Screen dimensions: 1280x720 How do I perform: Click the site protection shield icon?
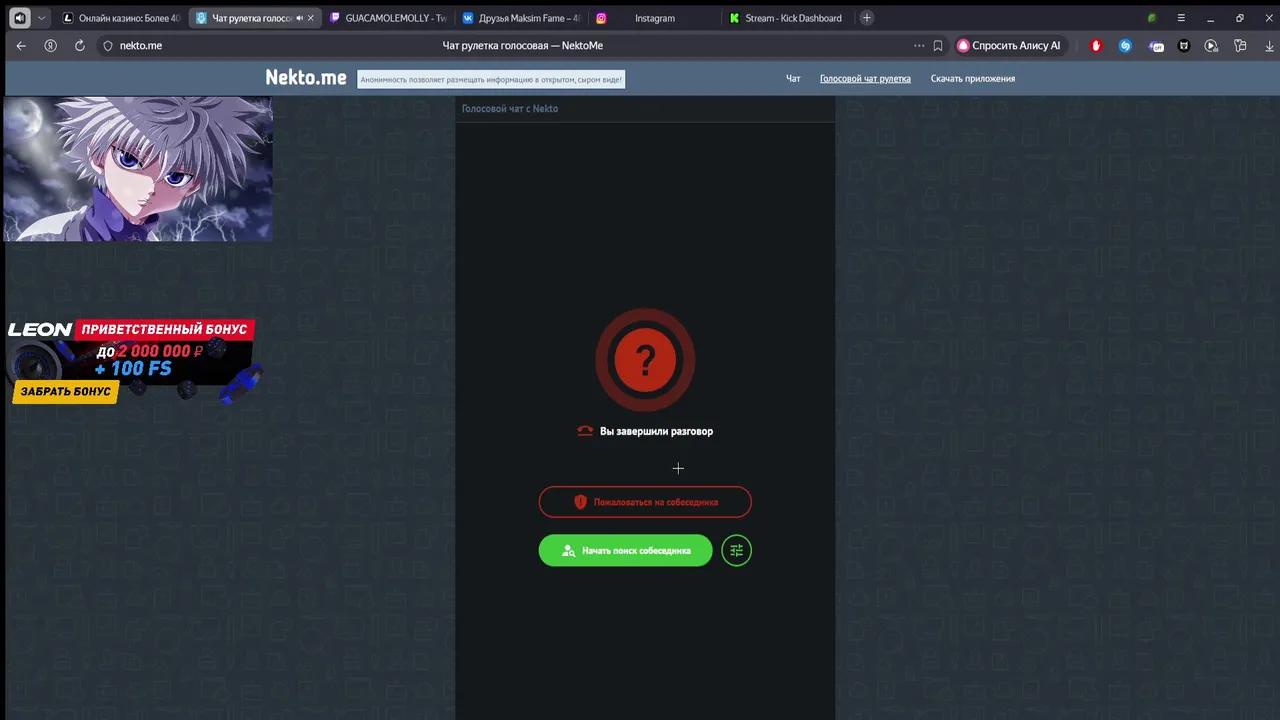pos(108,46)
